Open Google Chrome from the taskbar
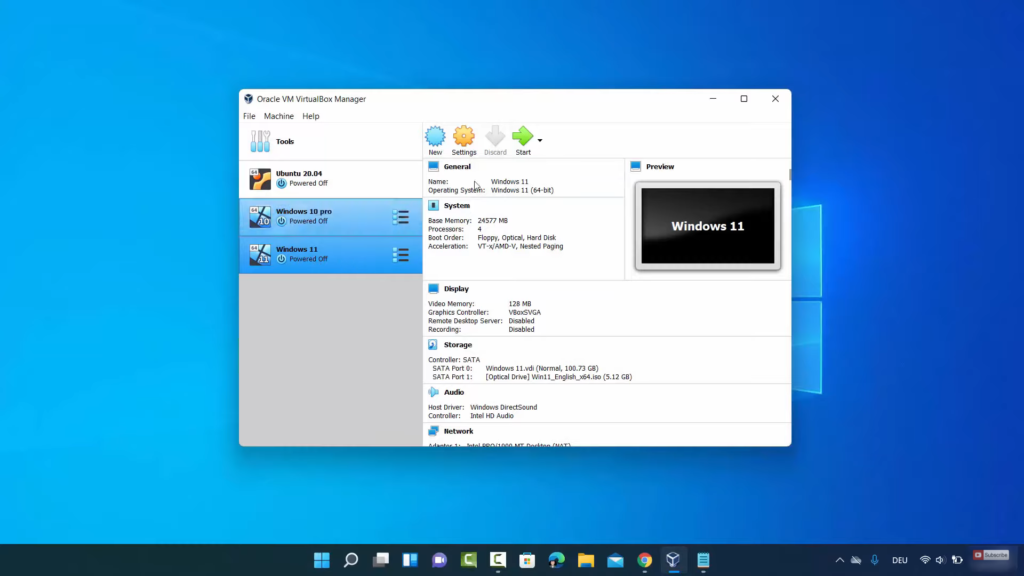Image resolution: width=1024 pixels, height=576 pixels. click(x=645, y=560)
